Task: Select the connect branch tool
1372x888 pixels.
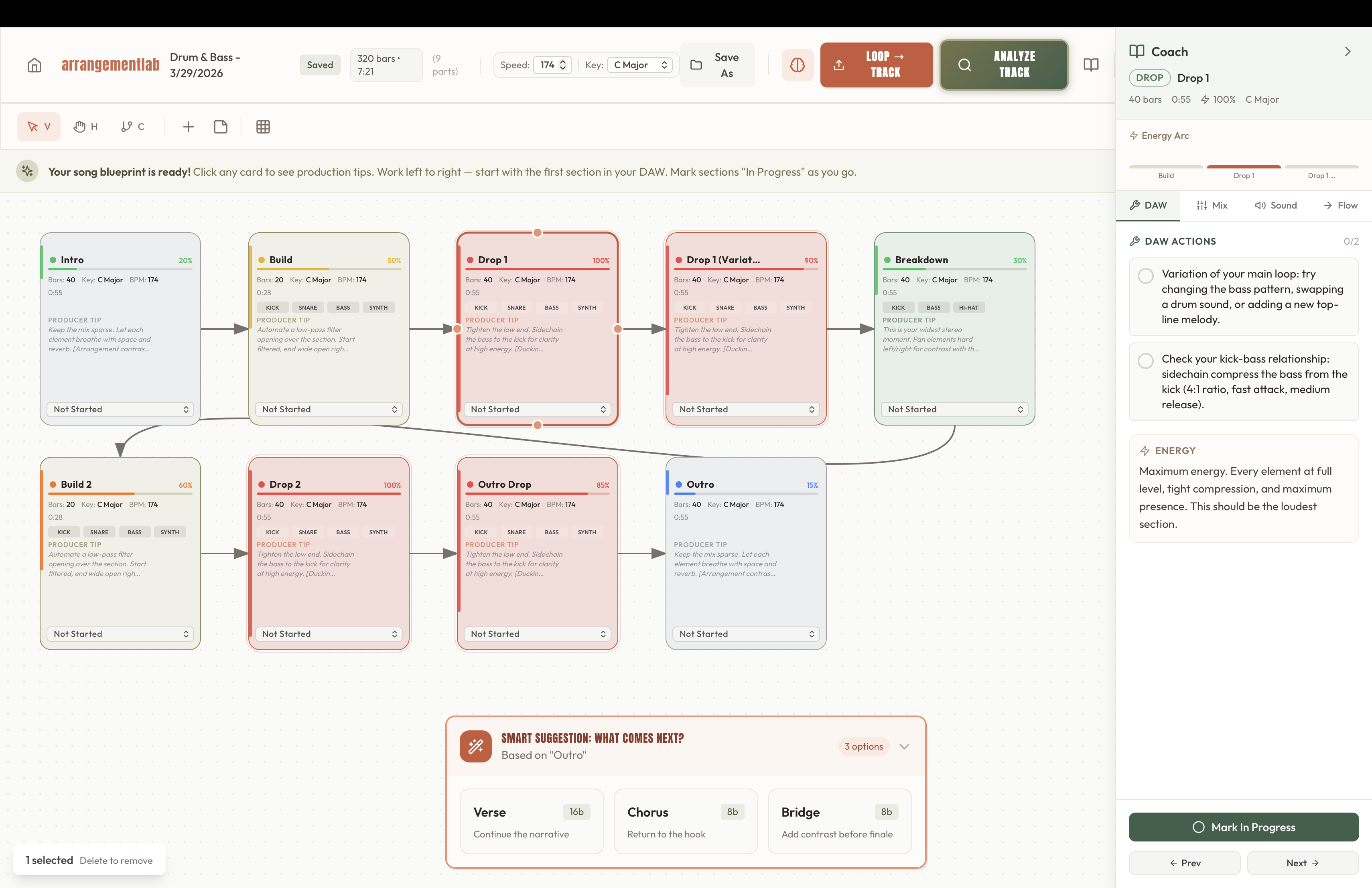Action: pyautogui.click(x=133, y=127)
